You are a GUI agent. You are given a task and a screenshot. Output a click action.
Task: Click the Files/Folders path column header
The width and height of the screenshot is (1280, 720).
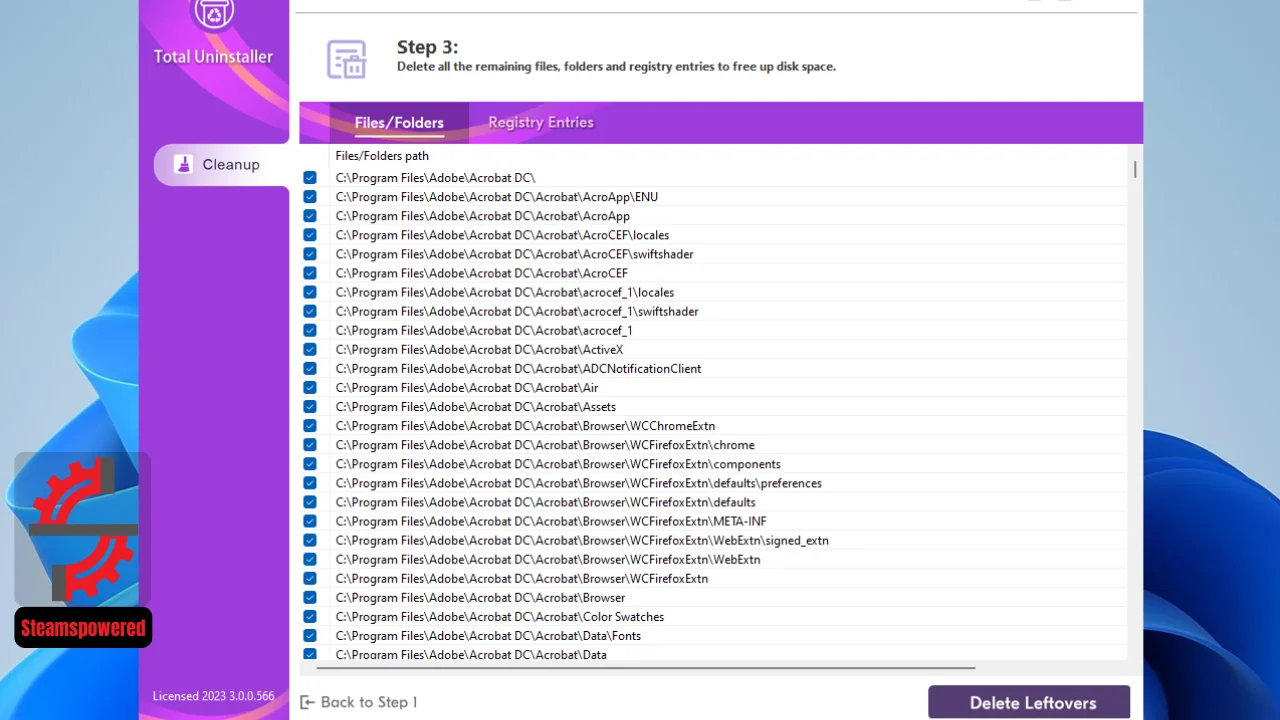pyautogui.click(x=382, y=156)
